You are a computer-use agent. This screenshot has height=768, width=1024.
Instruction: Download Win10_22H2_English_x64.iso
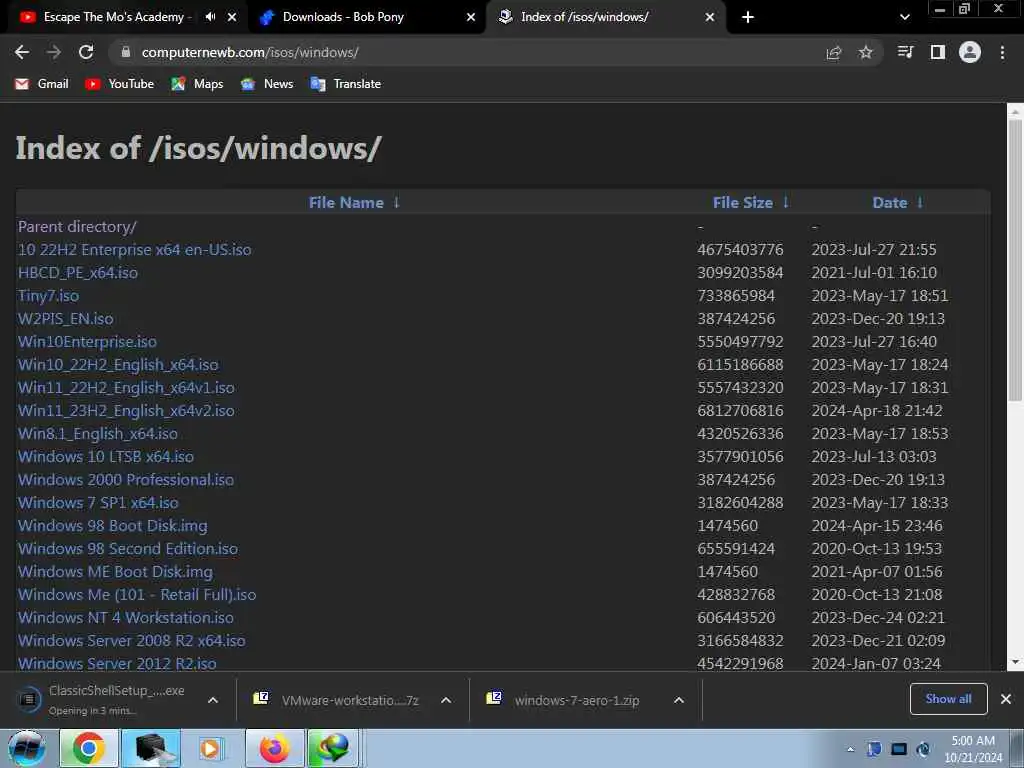118,364
